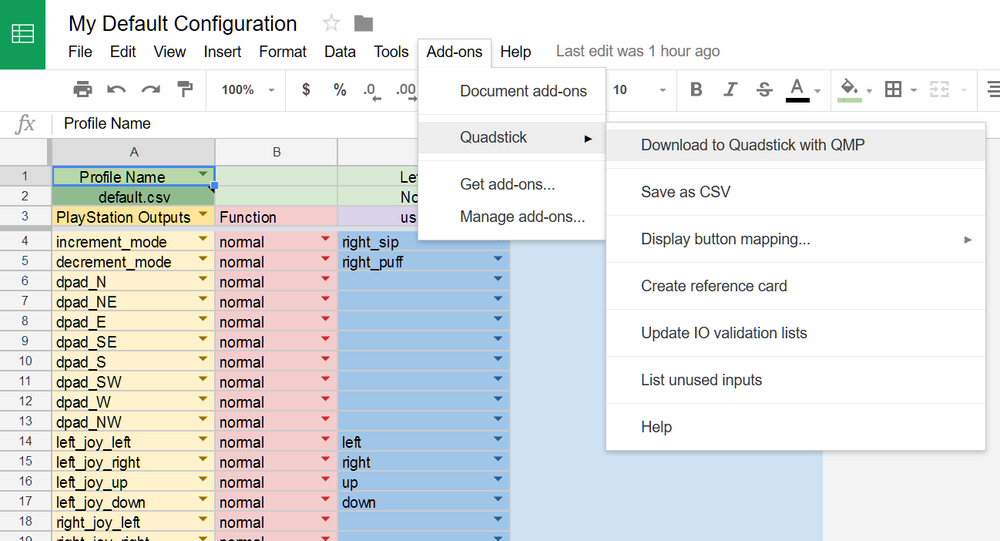Select the paint format tool

click(185, 89)
